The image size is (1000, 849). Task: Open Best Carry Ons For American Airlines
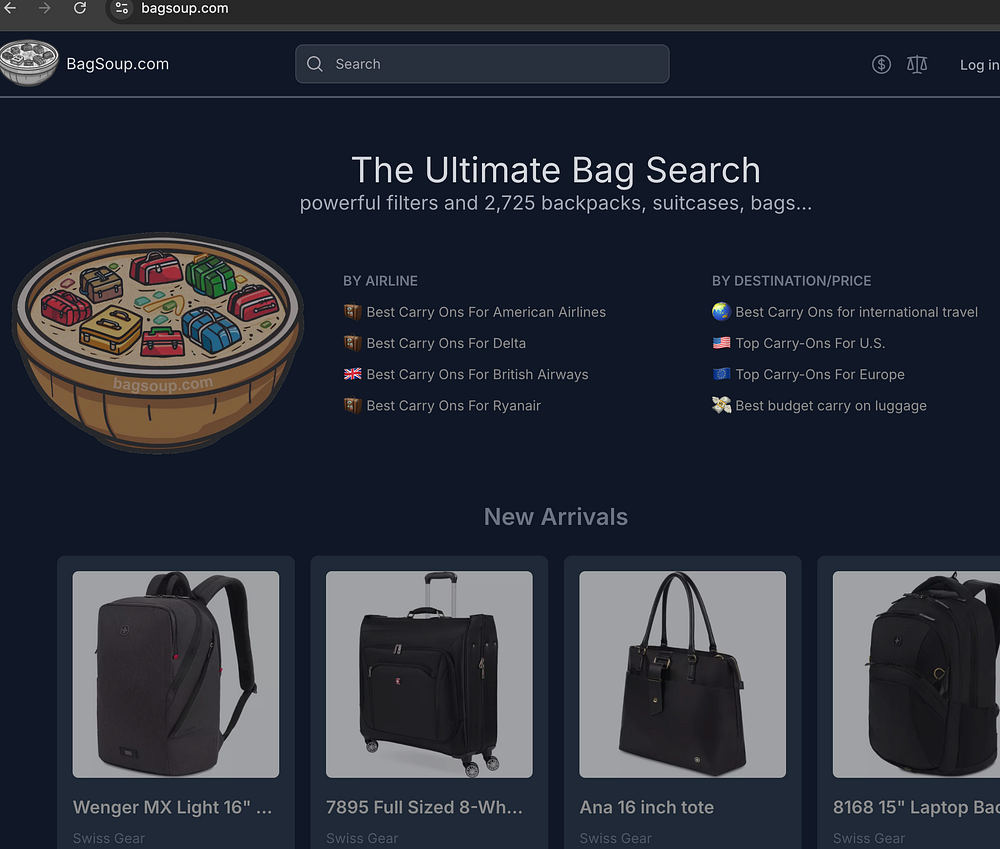[x=486, y=312]
